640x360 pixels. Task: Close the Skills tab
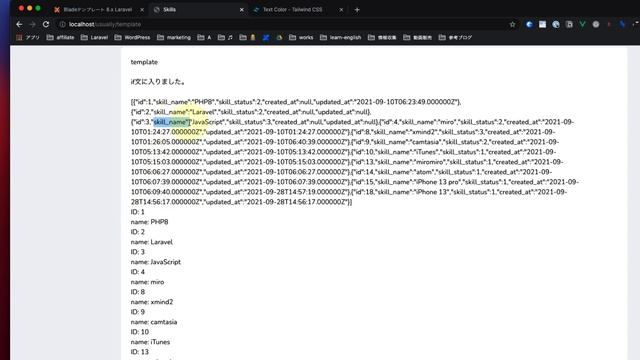[x=242, y=9]
